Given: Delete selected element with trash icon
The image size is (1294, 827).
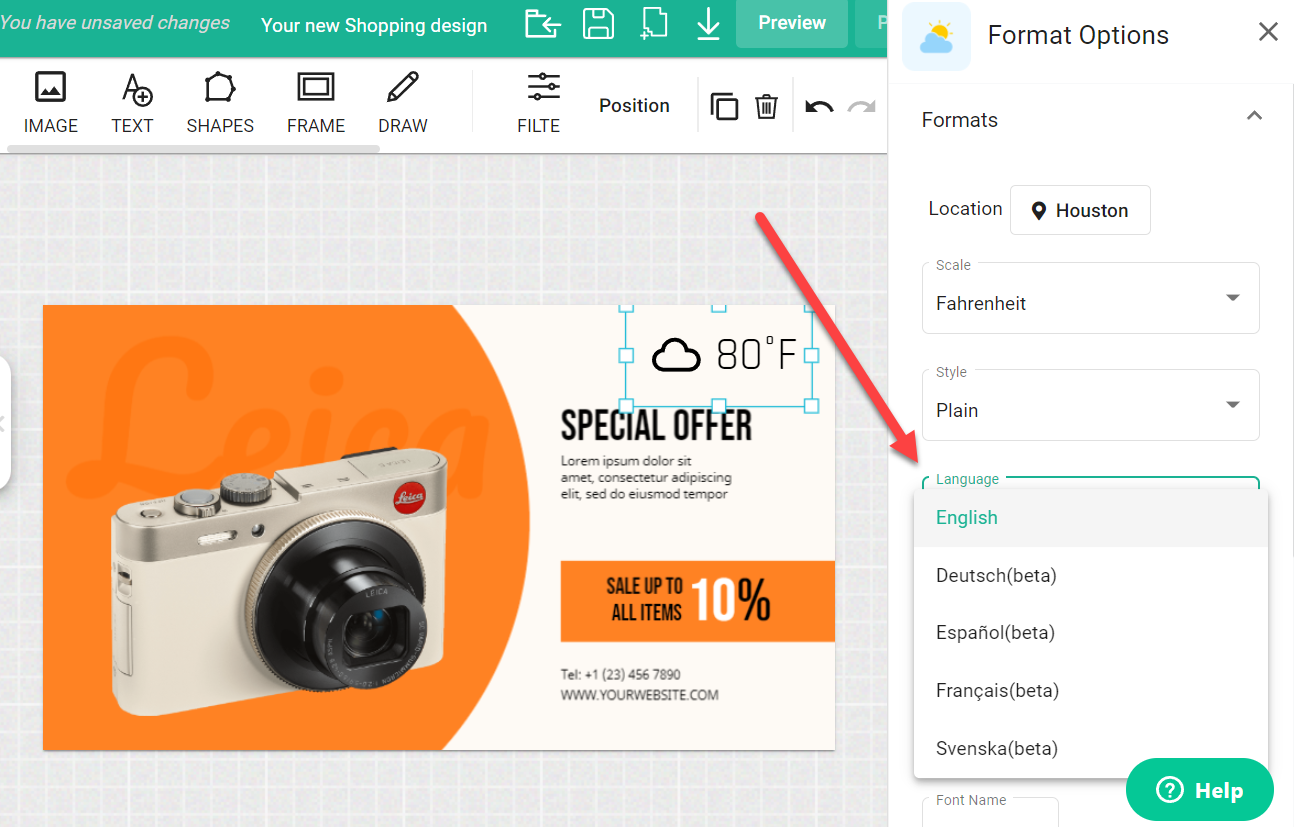Looking at the screenshot, I should pos(767,106).
